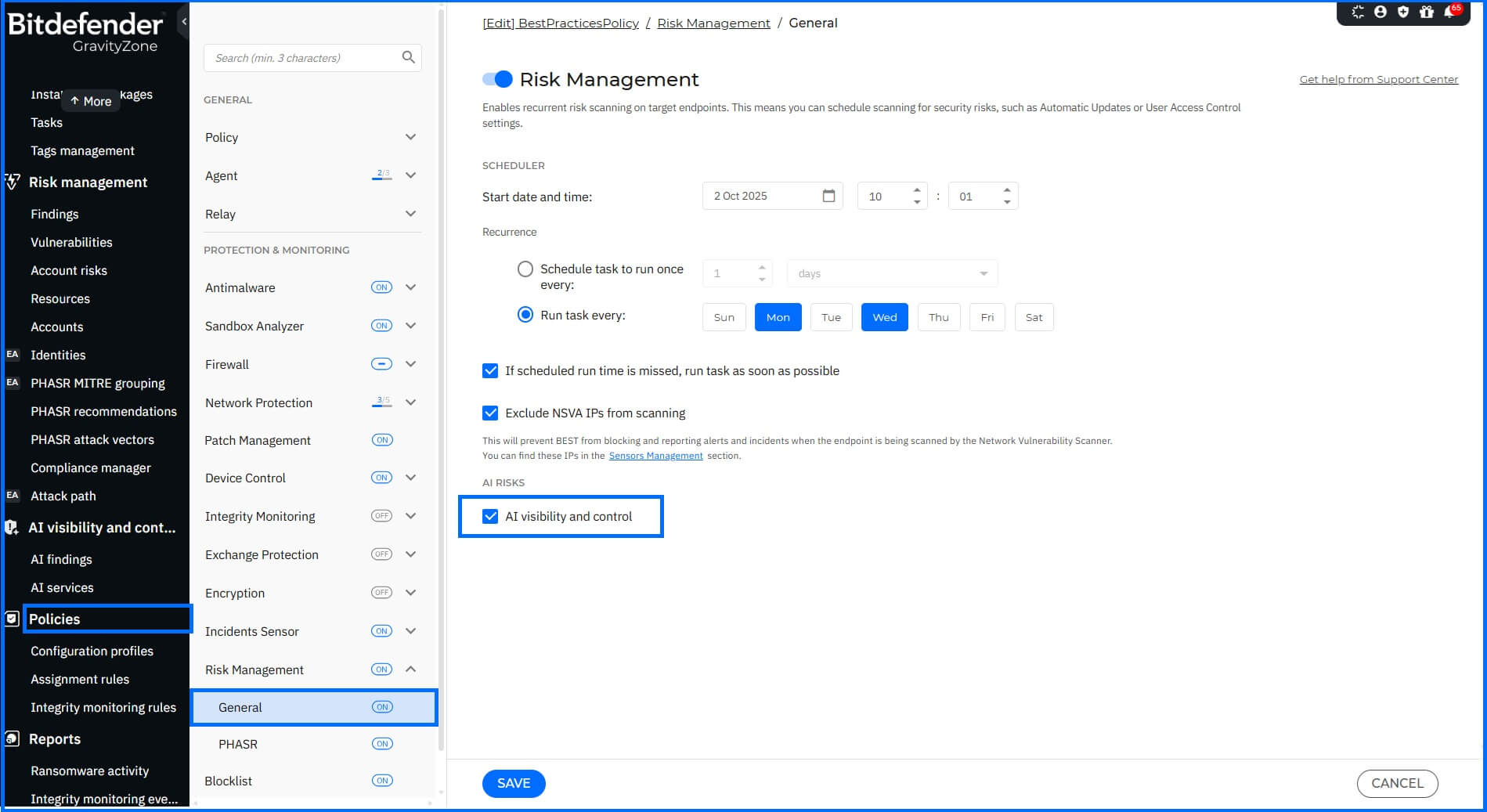Open the days recurrence unit dropdown
The image size is (1487, 812).
(892, 273)
